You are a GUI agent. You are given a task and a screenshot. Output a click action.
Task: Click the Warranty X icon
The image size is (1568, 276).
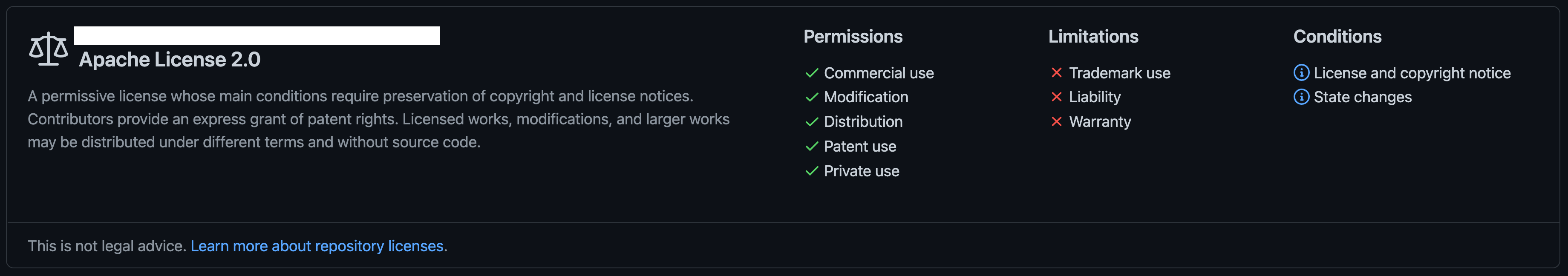pyautogui.click(x=1056, y=122)
